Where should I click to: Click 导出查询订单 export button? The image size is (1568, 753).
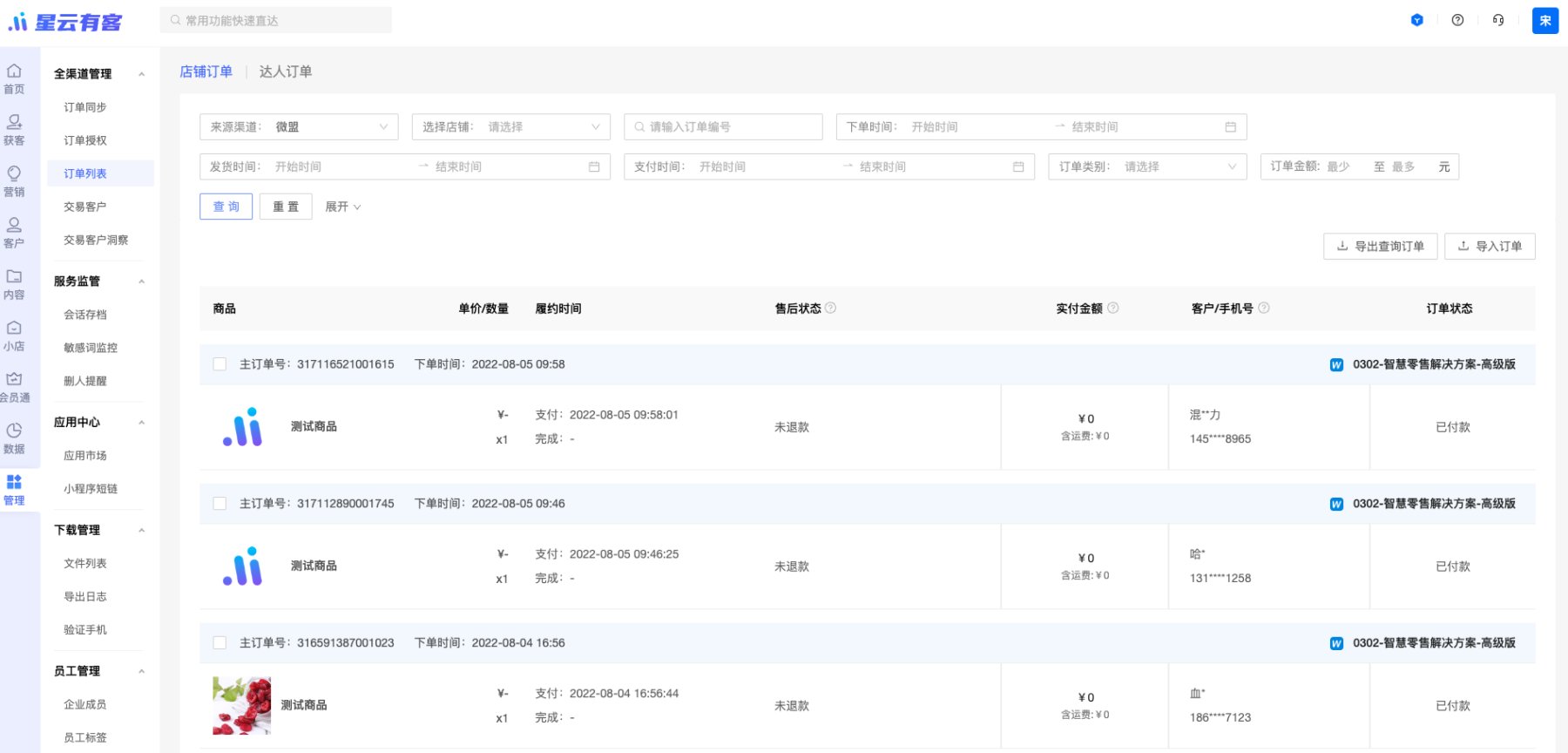click(x=1381, y=247)
